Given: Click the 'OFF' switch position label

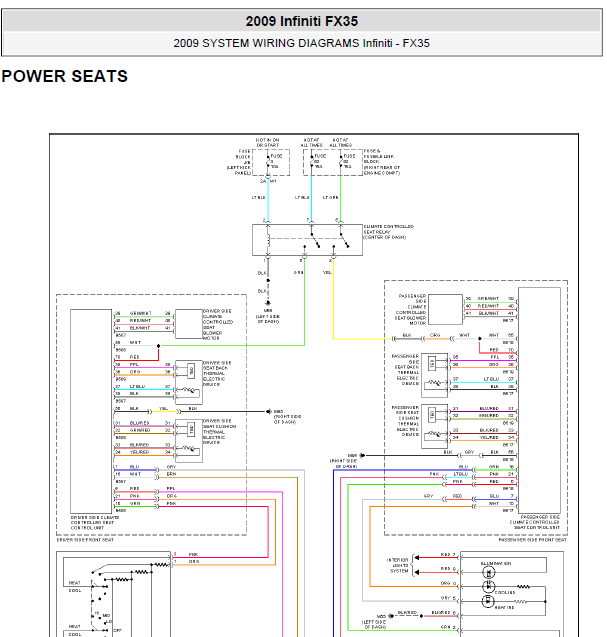Looking at the screenshot, I should [117, 630].
